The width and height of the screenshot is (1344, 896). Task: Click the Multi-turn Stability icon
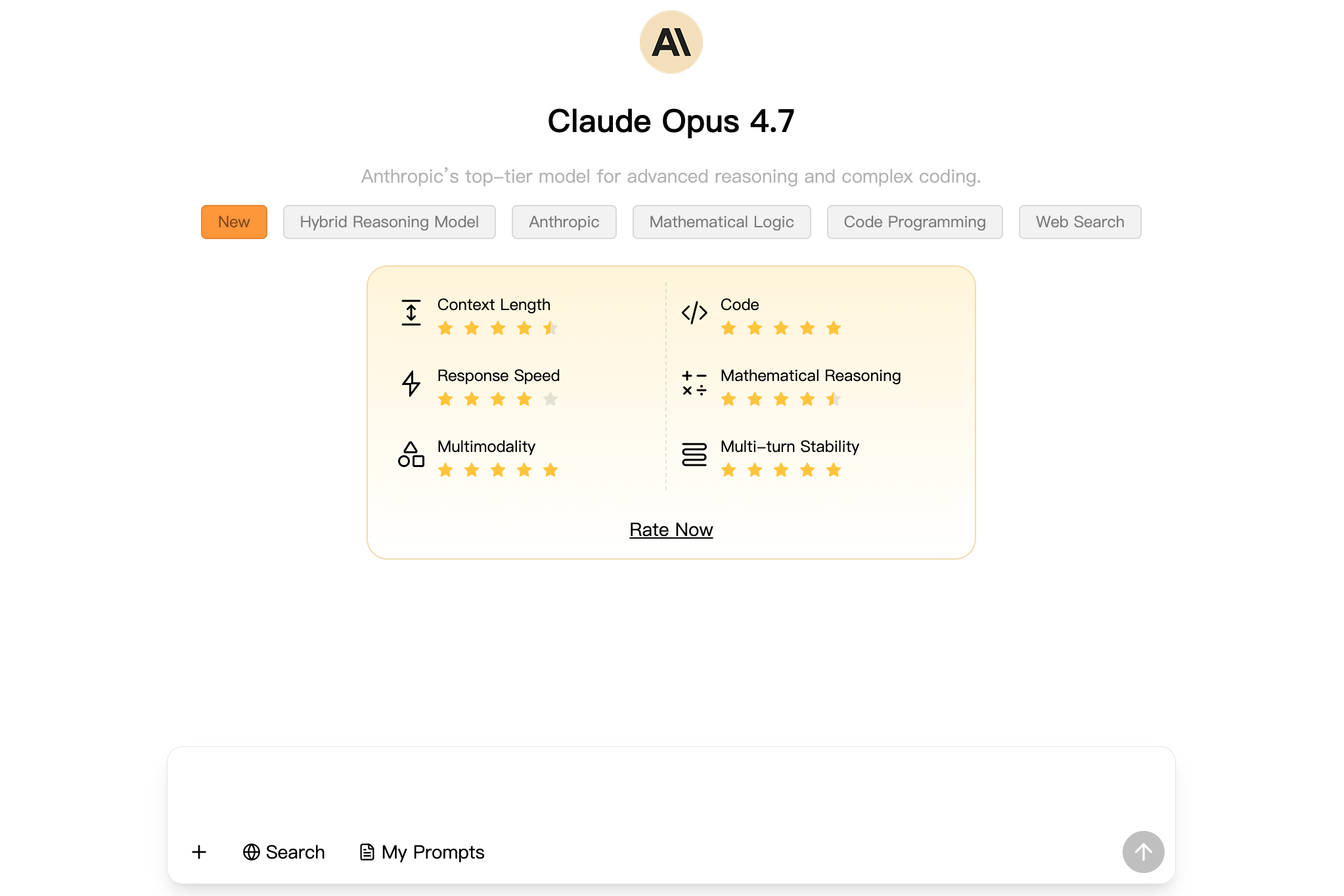[x=694, y=455]
